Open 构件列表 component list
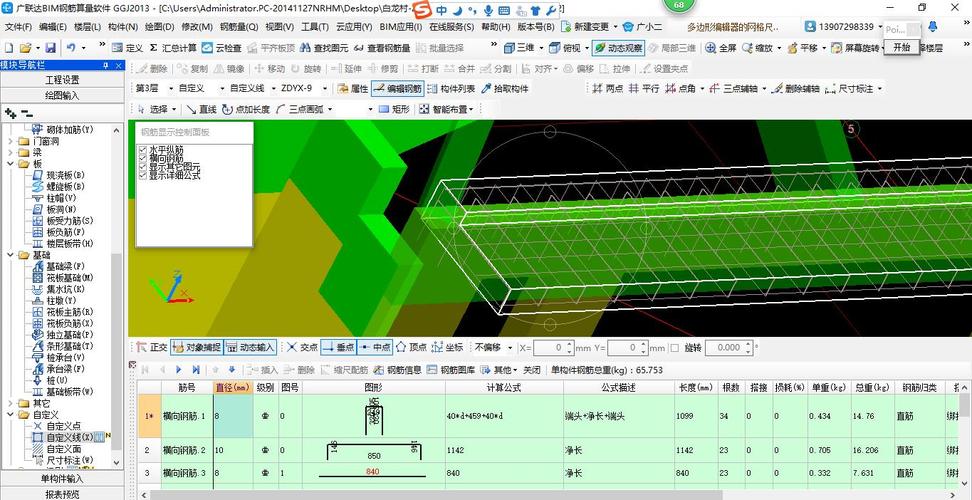This screenshot has width=972, height=500. click(x=451, y=89)
